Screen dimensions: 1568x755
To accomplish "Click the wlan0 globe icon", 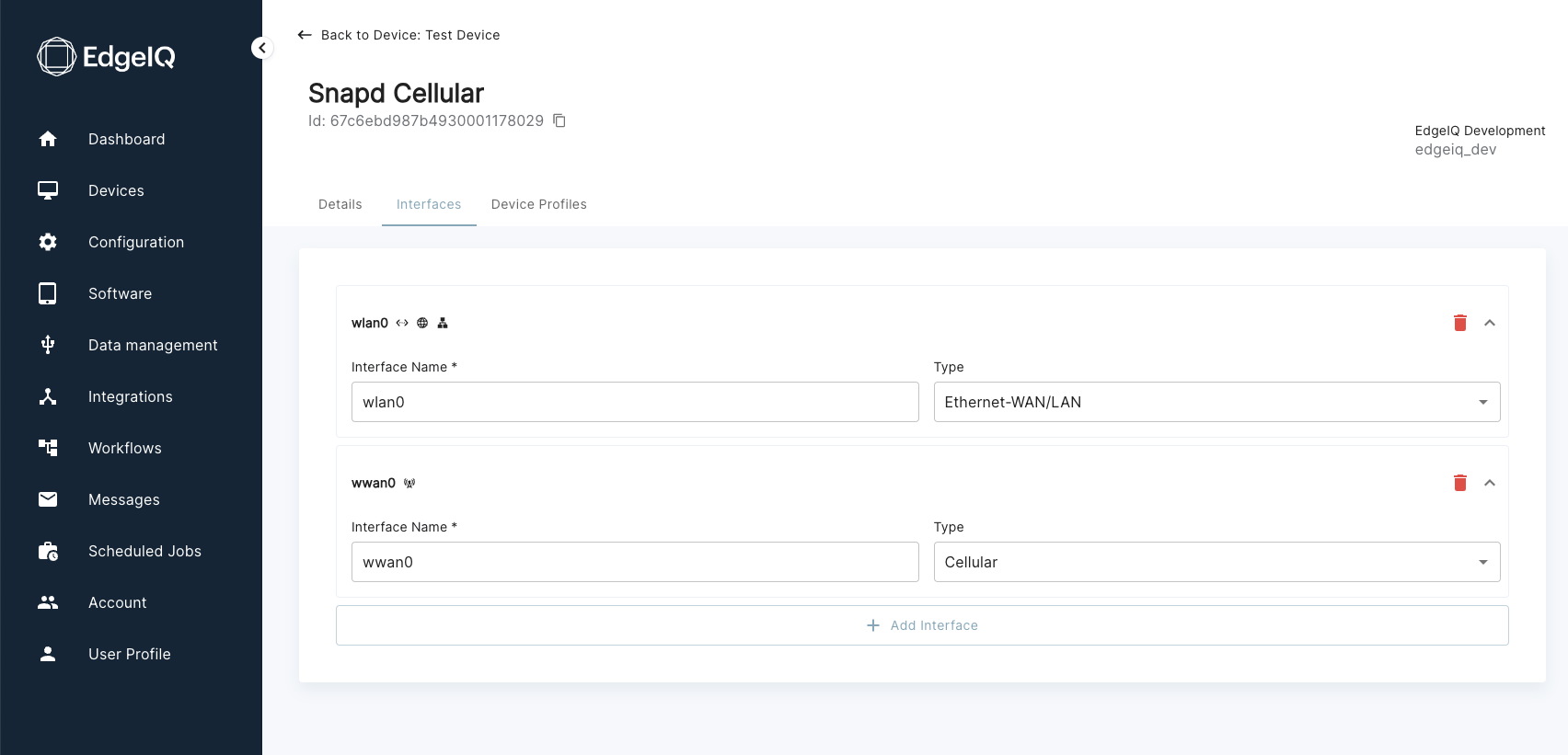I will (422, 323).
